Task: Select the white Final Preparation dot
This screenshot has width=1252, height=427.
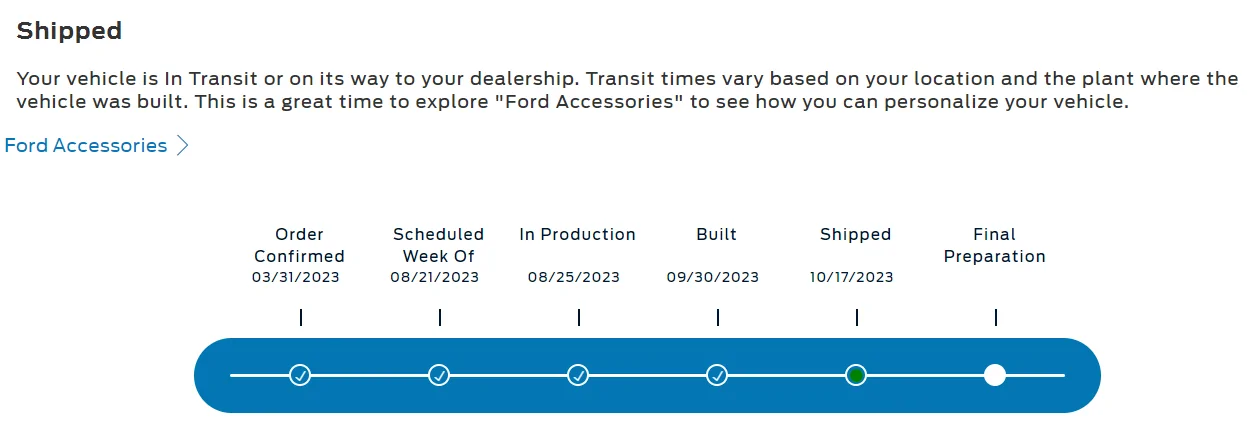Action: click(994, 375)
